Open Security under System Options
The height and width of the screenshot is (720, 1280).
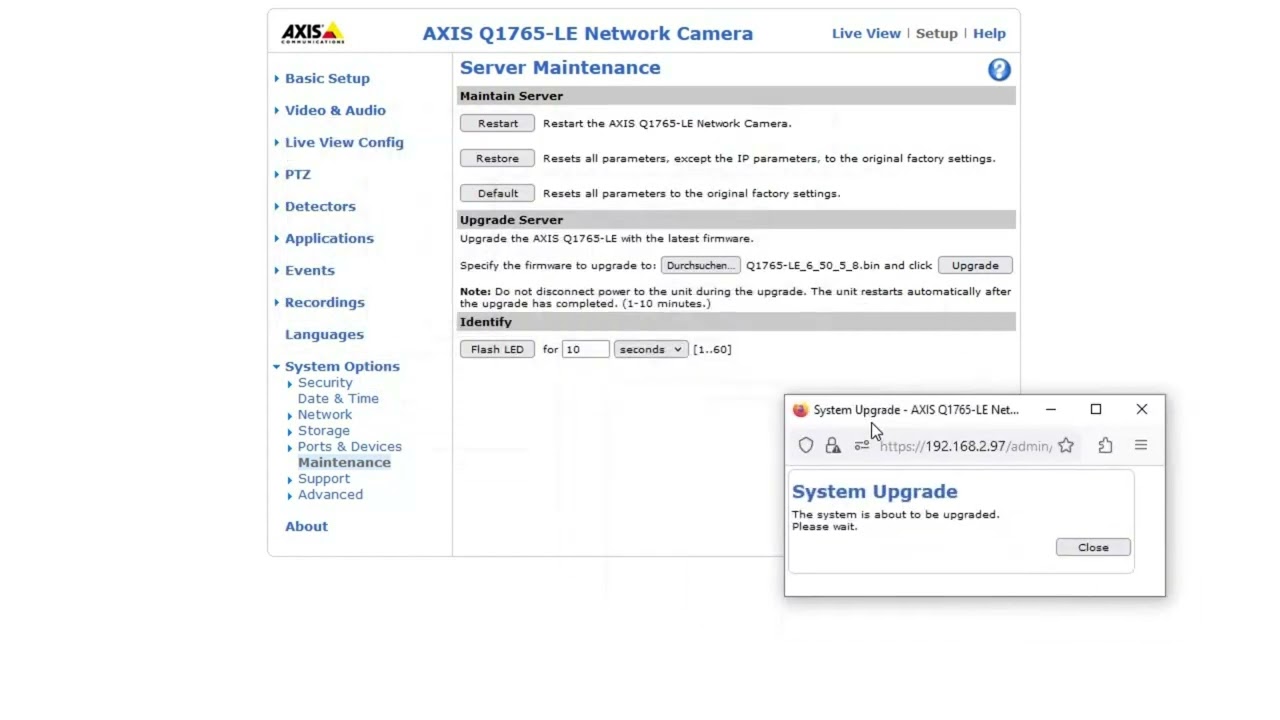click(x=325, y=382)
